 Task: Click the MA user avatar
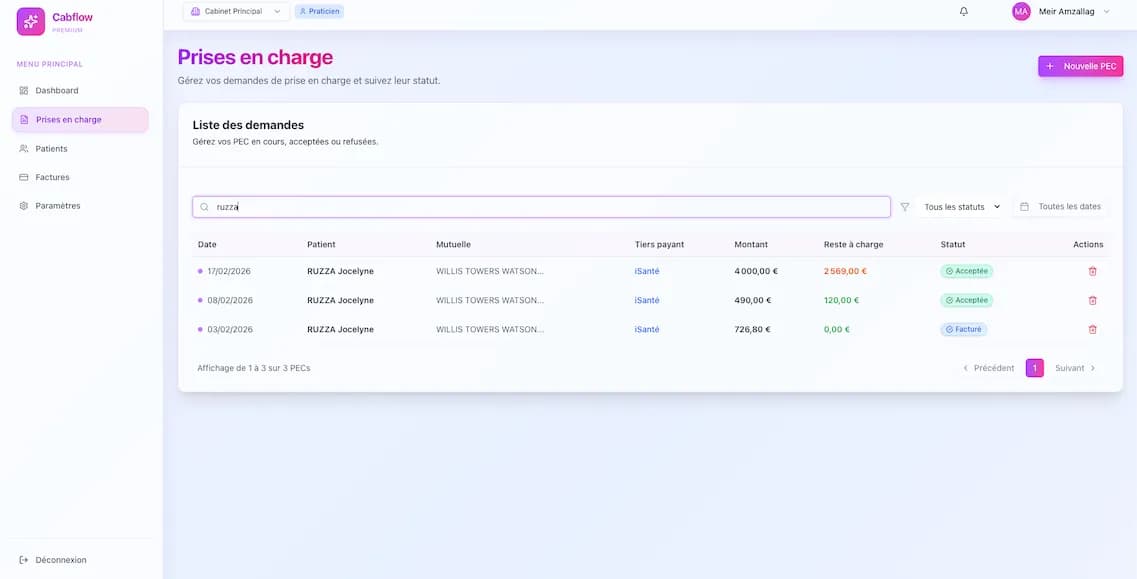tap(1021, 12)
